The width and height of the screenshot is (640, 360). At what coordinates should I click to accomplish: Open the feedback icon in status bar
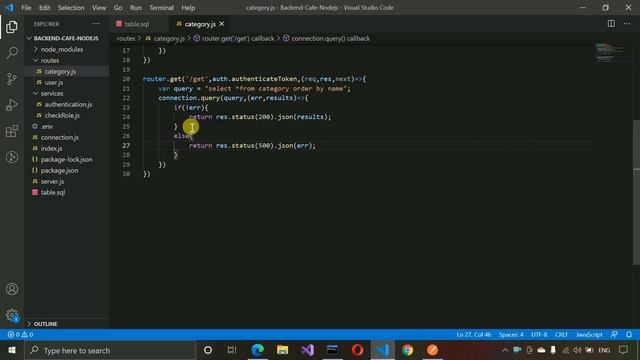pyautogui.click(x=614, y=334)
